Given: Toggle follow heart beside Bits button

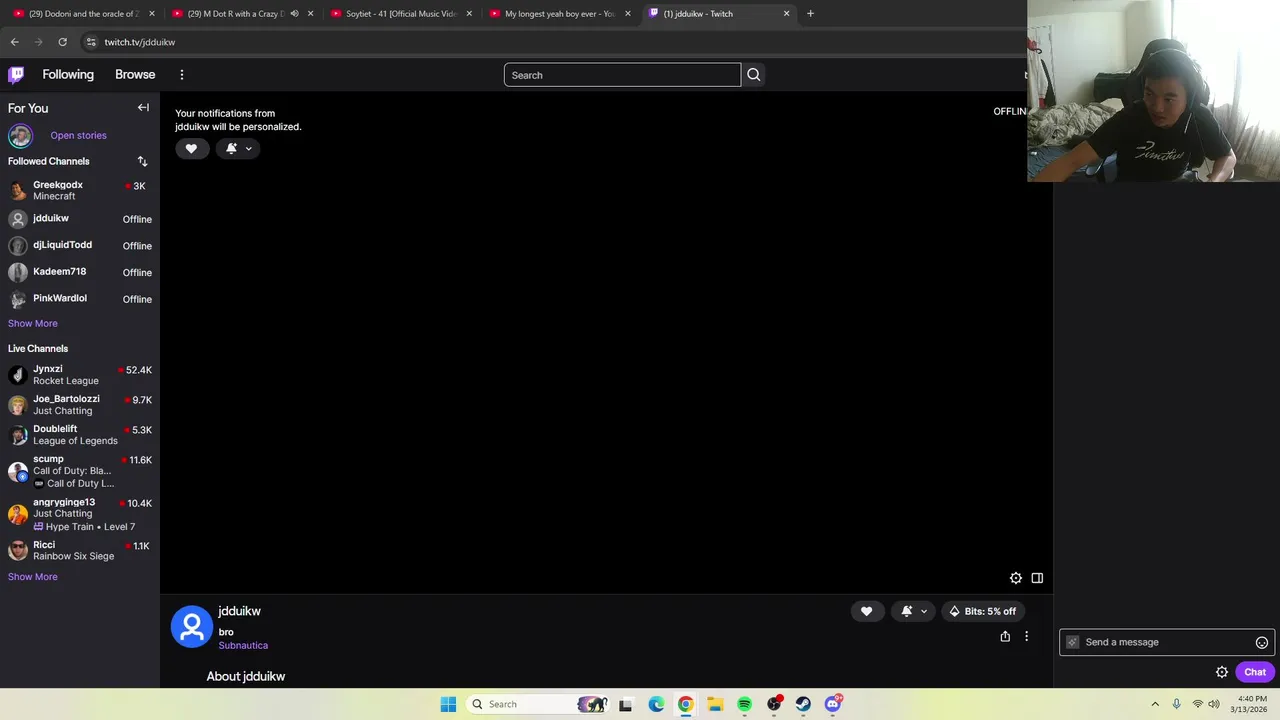Looking at the screenshot, I should 866,611.
